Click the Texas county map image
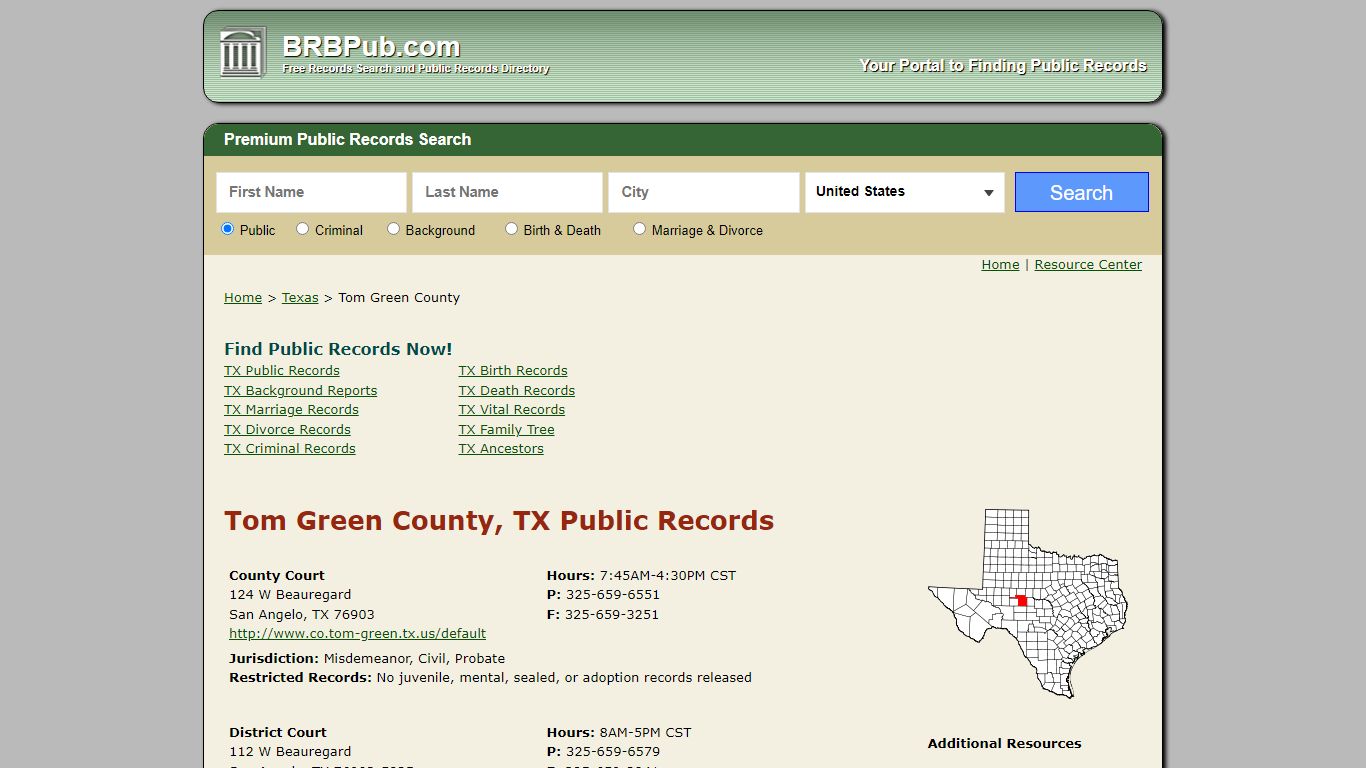Screen dimensions: 1366x768 (x=1028, y=604)
